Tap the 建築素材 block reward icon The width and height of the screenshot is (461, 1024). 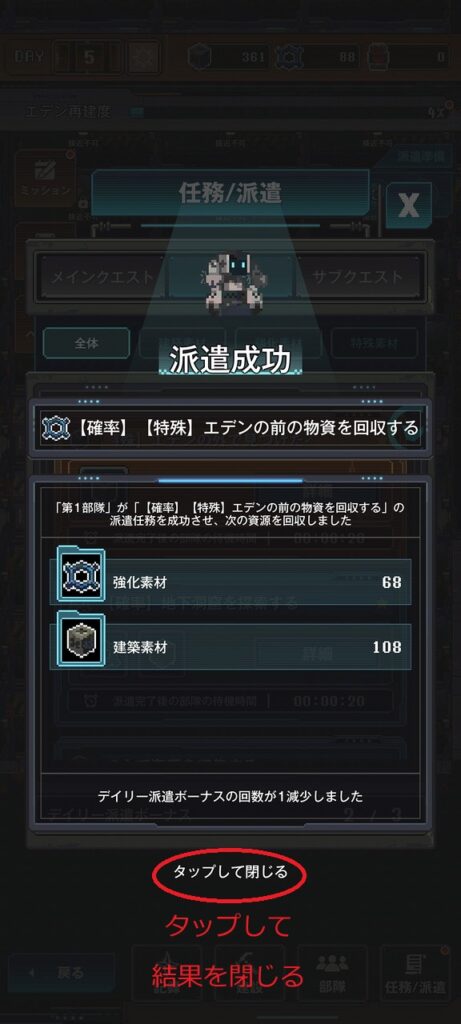click(82, 641)
